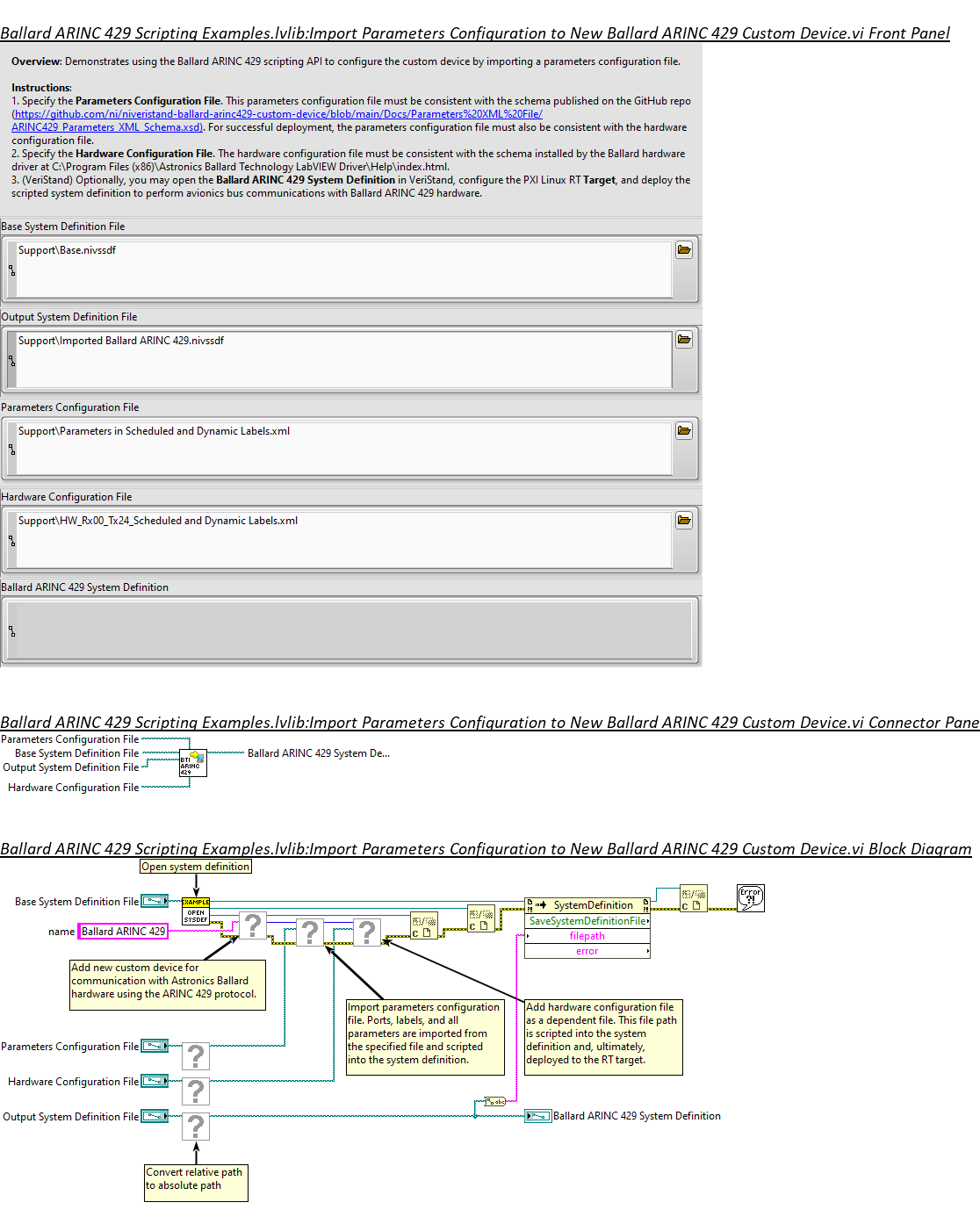Click the 'Add new custom device' comment box
Screen dimensions: 980x1224
pyautogui.click(x=168, y=985)
